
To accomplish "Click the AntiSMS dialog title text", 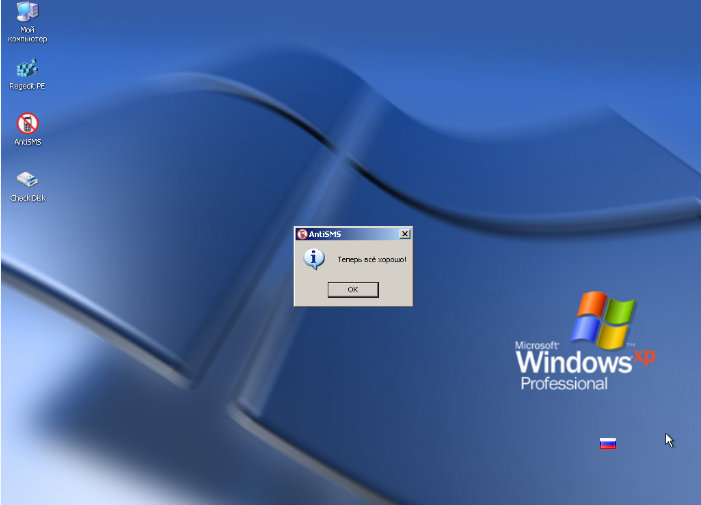I will 325,234.
